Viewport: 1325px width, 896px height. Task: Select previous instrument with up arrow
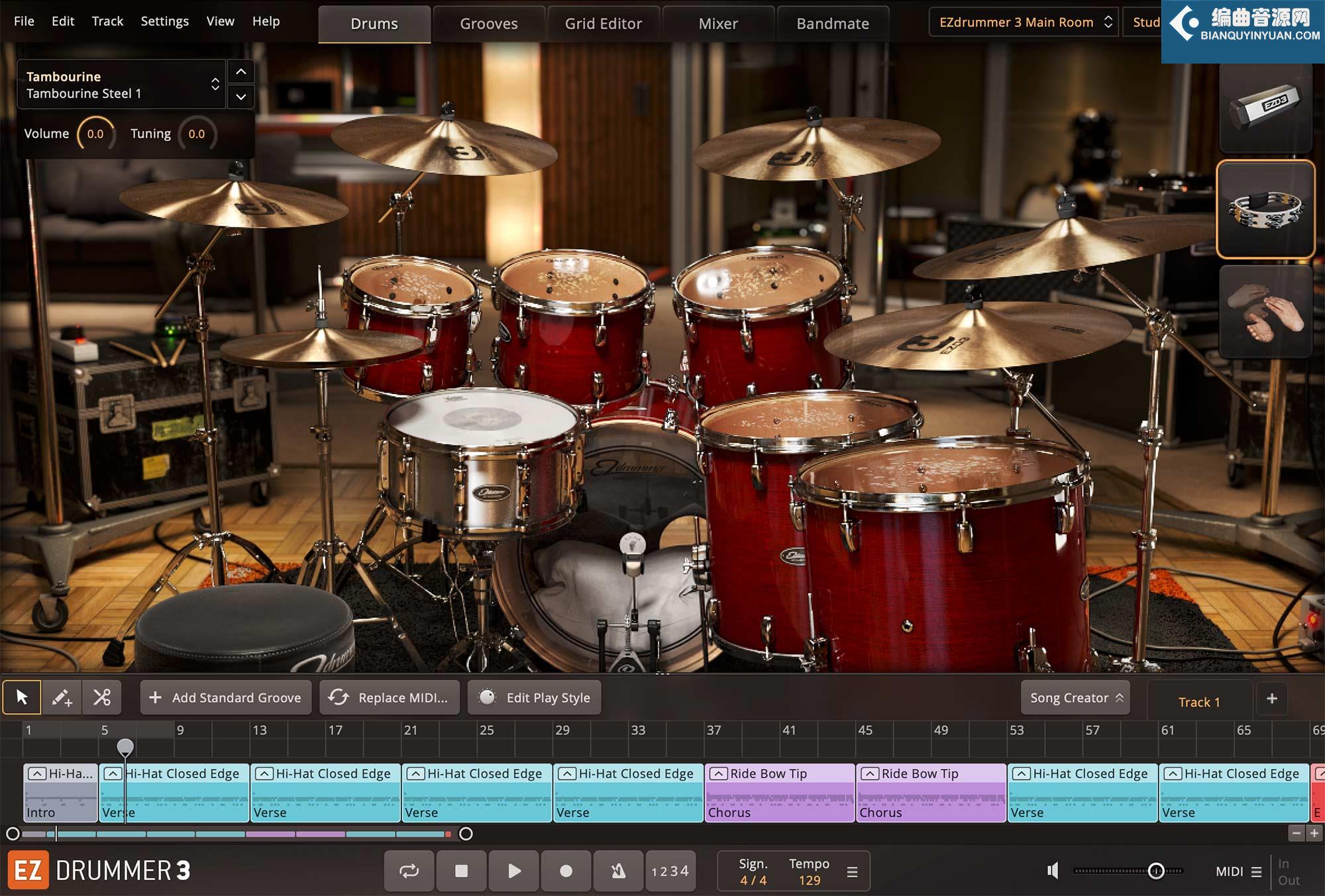241,72
